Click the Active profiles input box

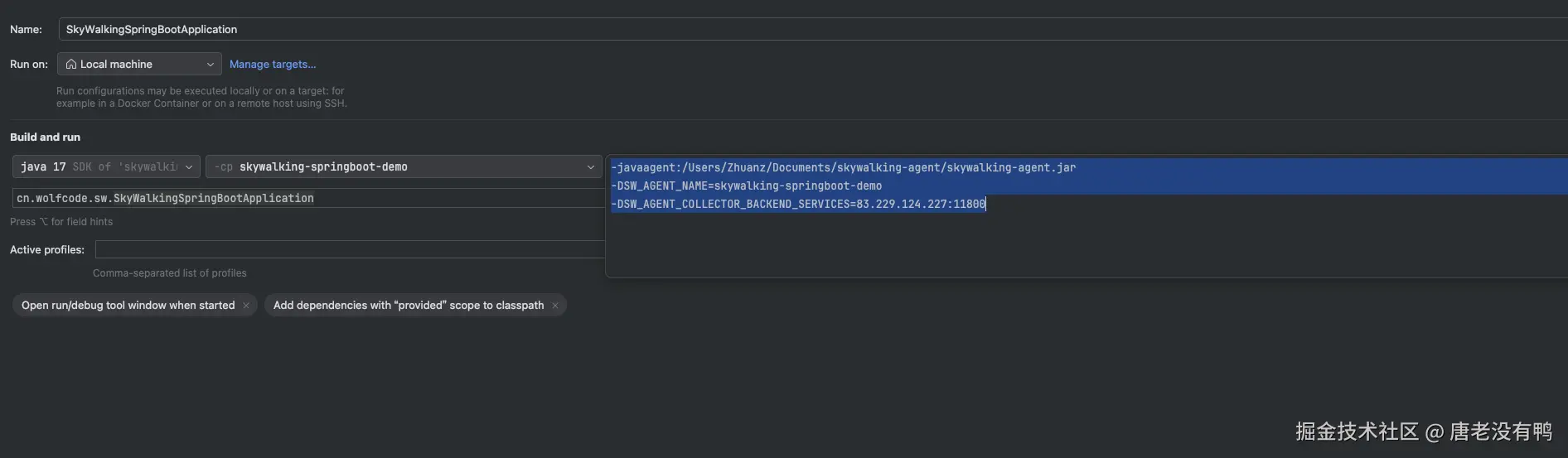click(x=348, y=250)
